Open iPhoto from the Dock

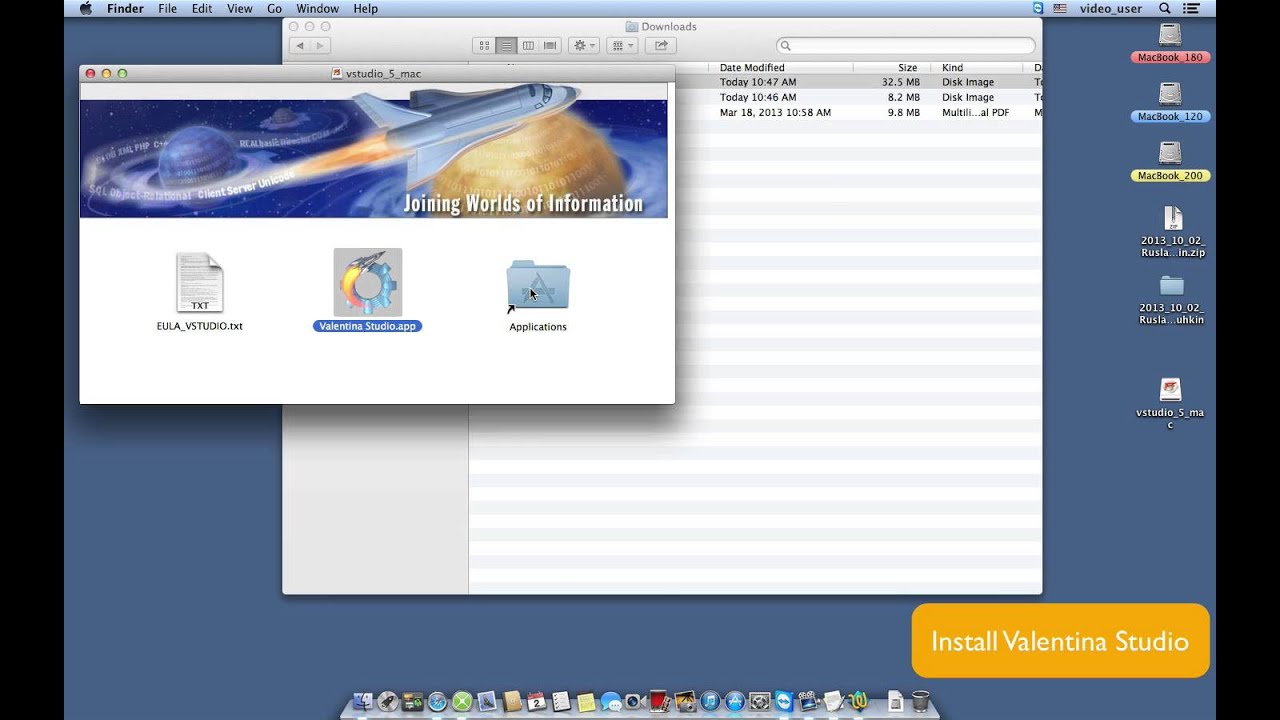click(x=685, y=702)
